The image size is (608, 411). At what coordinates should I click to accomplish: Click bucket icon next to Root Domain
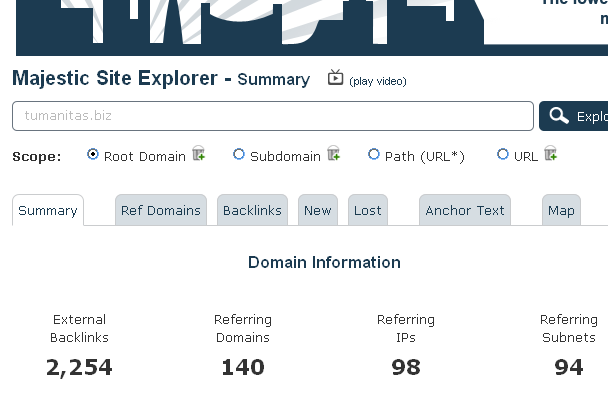tap(199, 154)
